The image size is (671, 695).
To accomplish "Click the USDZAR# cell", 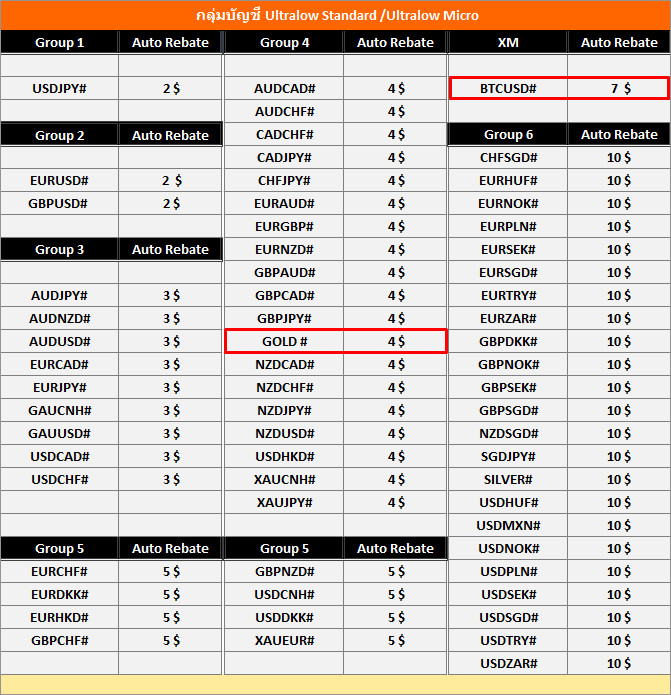I will click(x=508, y=663).
